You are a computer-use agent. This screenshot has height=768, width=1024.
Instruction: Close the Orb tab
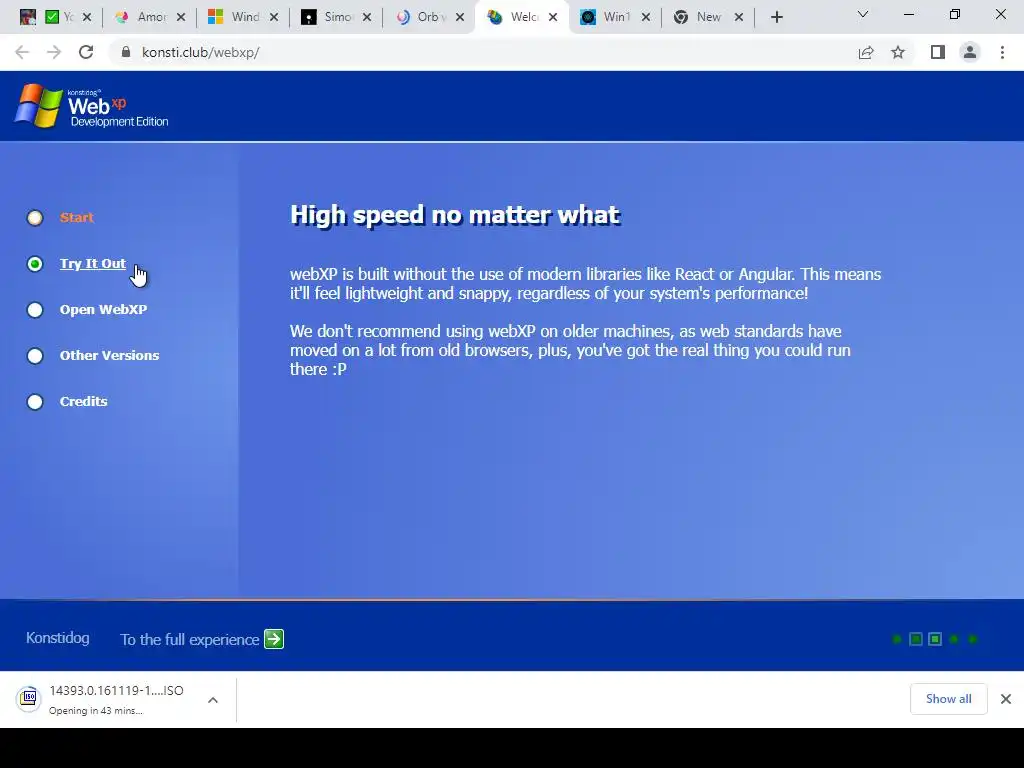[x=460, y=17]
